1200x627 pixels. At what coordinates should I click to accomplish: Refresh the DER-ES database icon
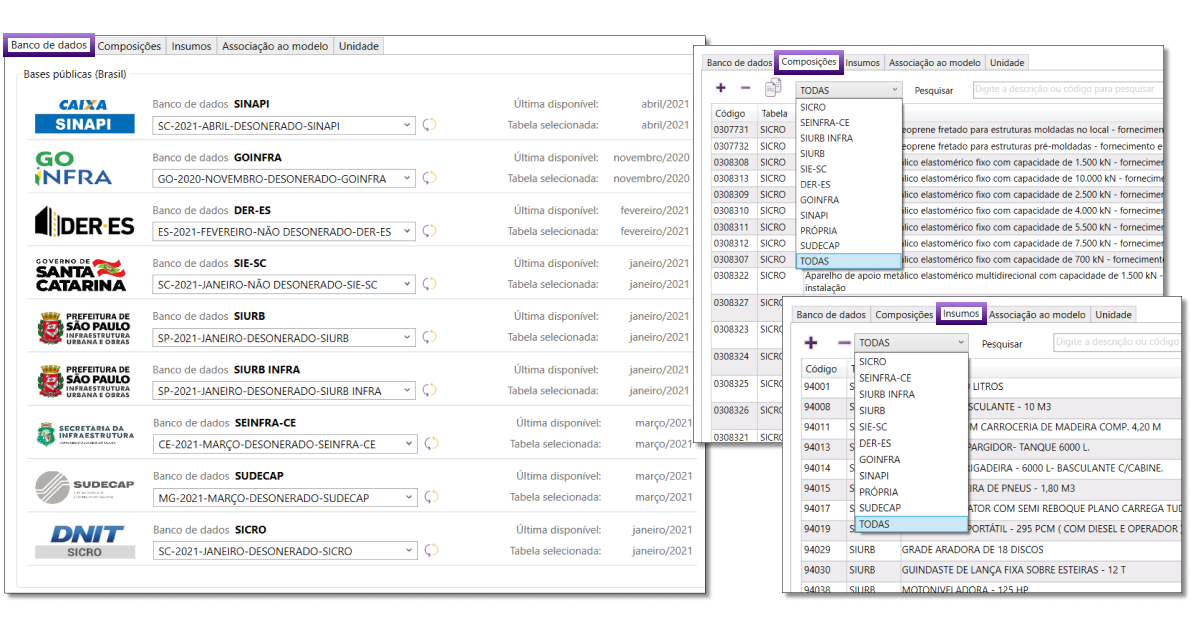click(429, 231)
